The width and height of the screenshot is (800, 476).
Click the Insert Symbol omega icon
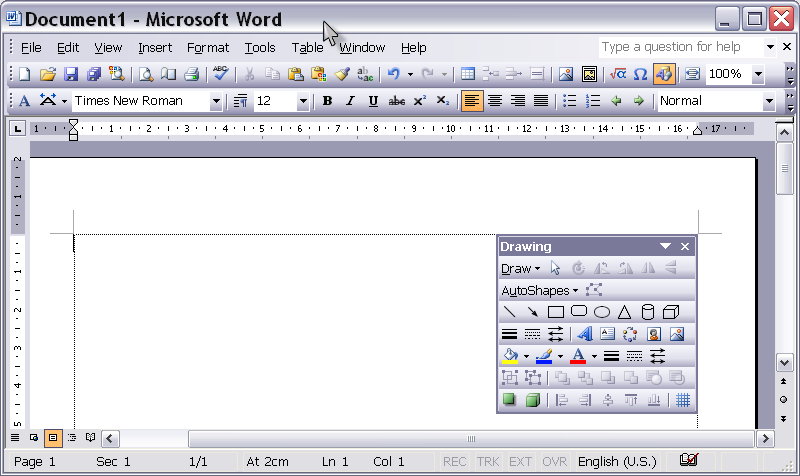(x=640, y=74)
